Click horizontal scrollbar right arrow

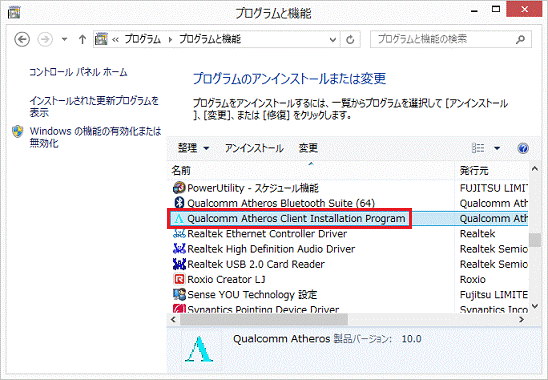522,320
